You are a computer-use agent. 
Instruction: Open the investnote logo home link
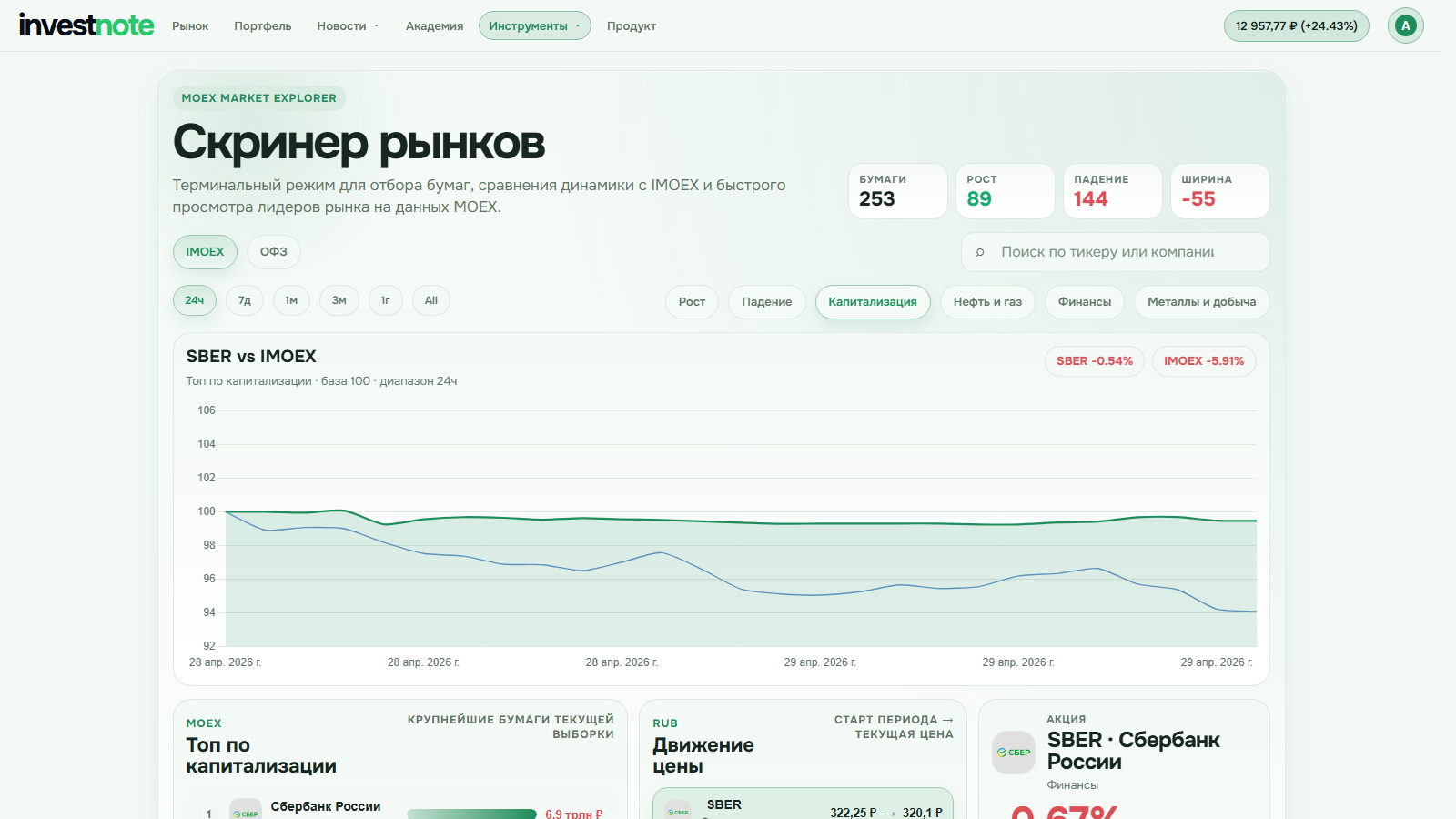(86, 25)
